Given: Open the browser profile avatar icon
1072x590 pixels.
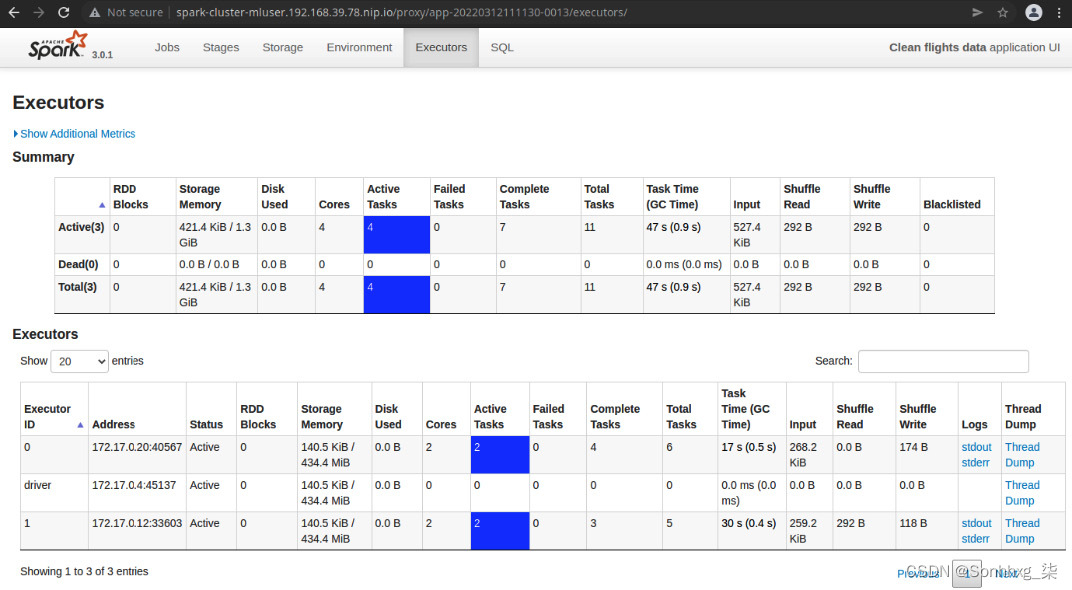Looking at the screenshot, I should coord(1034,12).
